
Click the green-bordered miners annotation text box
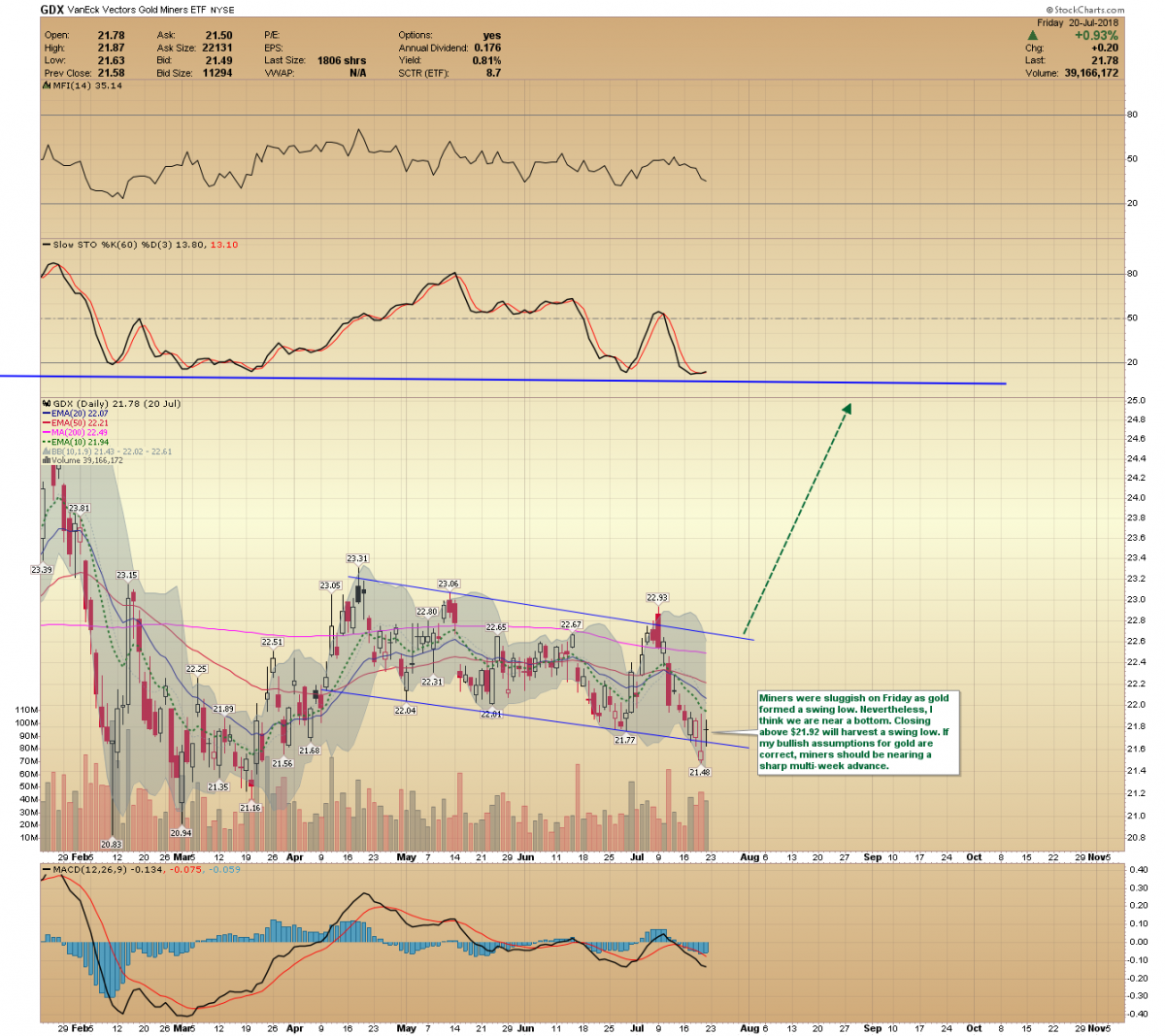point(857,732)
